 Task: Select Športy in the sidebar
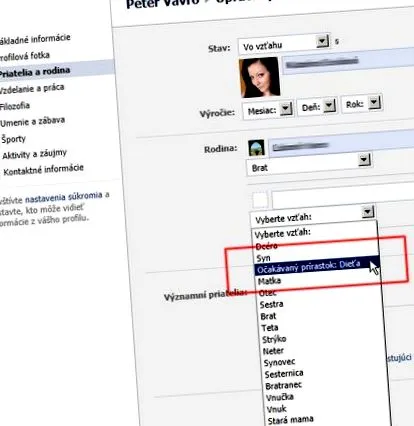pos(13,139)
